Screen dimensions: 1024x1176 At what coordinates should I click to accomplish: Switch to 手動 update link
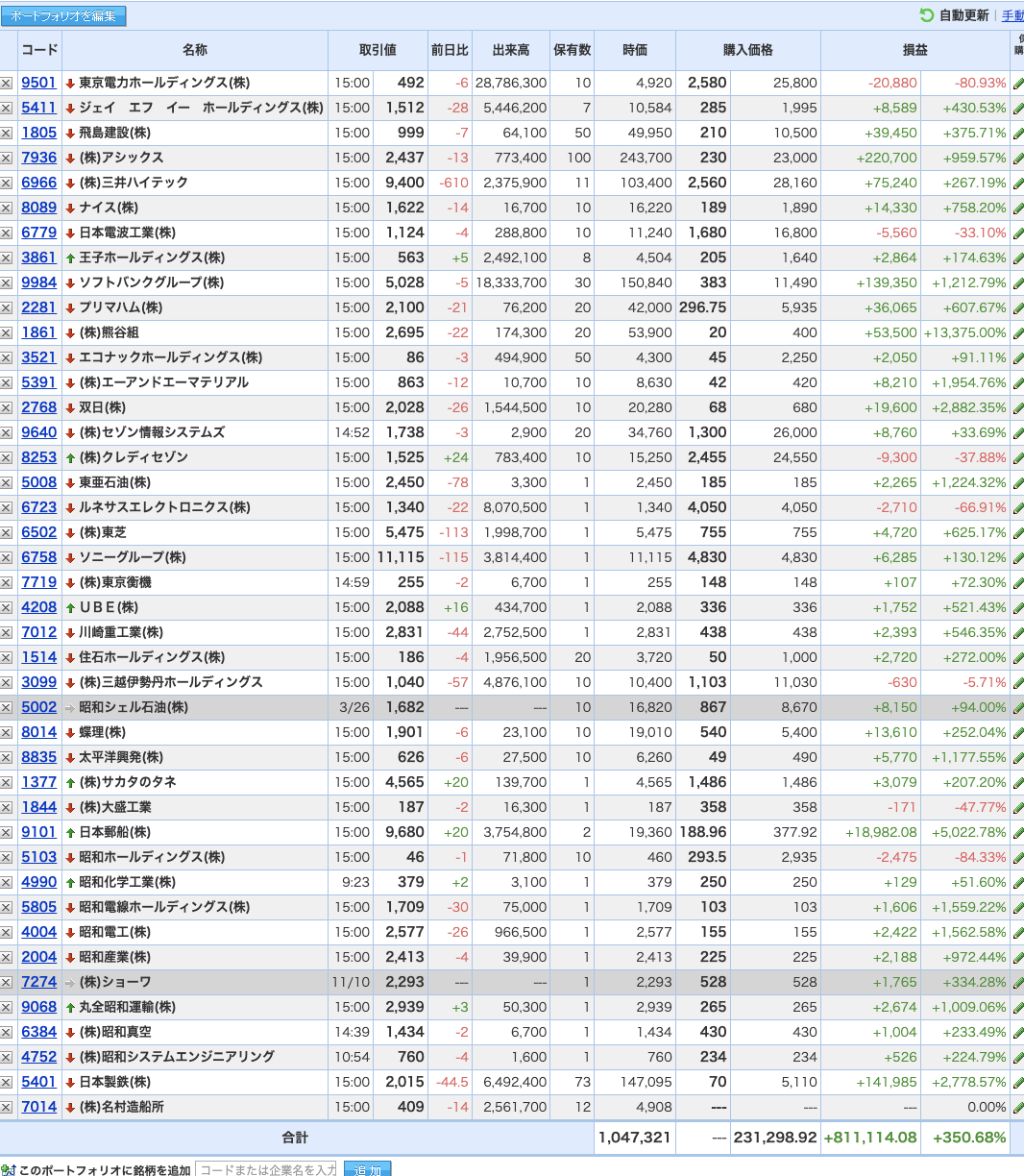click(1012, 15)
